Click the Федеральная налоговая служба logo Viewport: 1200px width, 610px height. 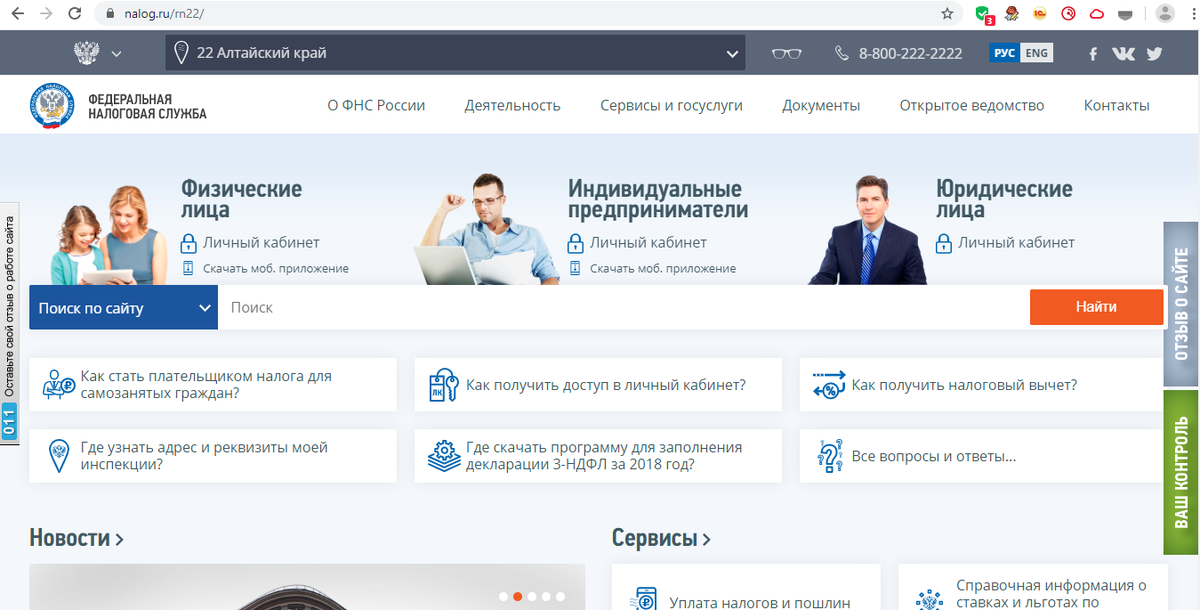tap(118, 105)
